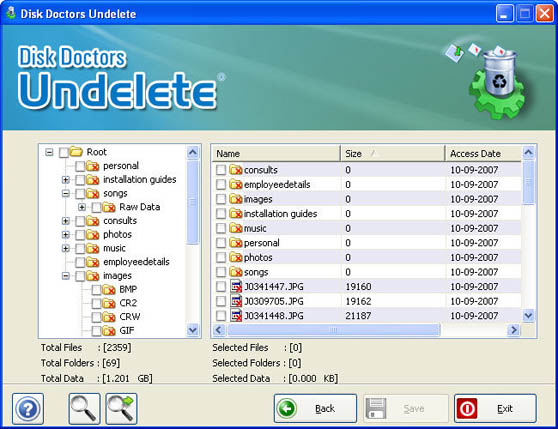Check the Root checkbox in the tree
Viewport: 558px width, 429px height.
pyautogui.click(x=64, y=153)
